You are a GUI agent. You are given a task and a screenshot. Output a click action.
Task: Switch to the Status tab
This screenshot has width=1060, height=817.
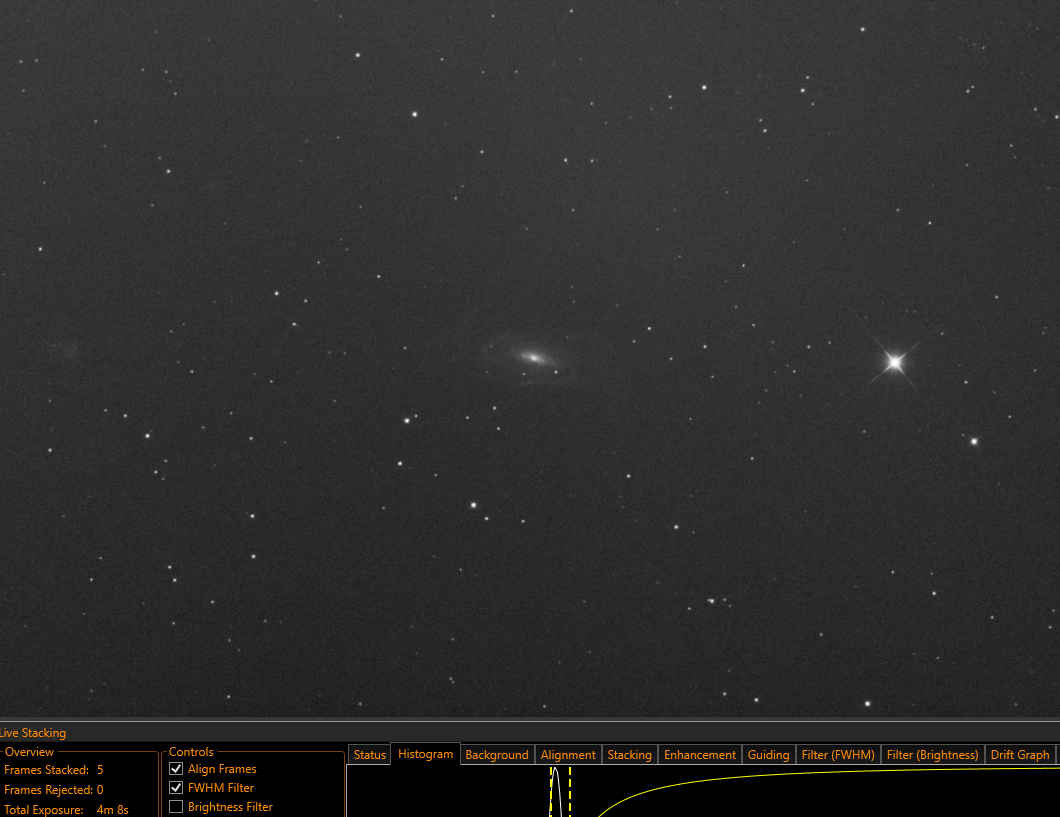[x=370, y=754]
